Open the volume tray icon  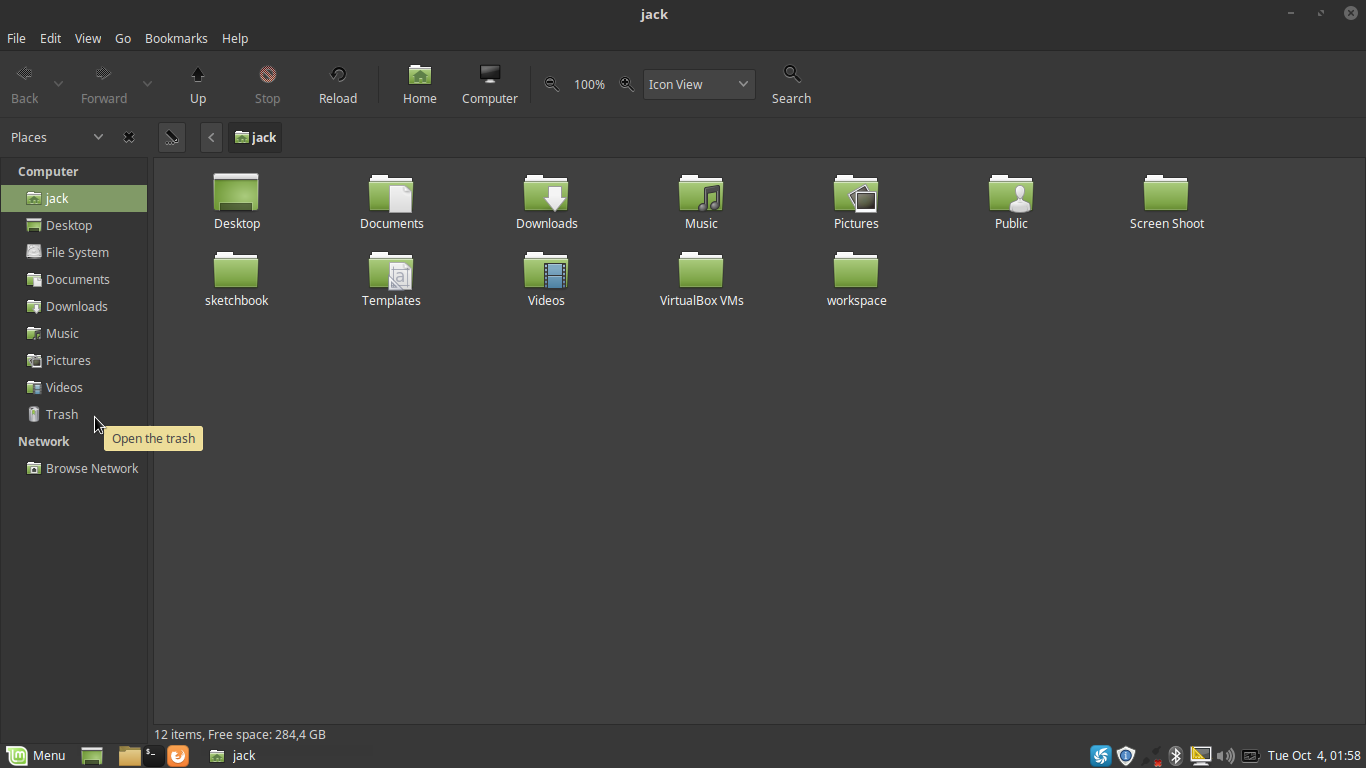coord(1225,756)
